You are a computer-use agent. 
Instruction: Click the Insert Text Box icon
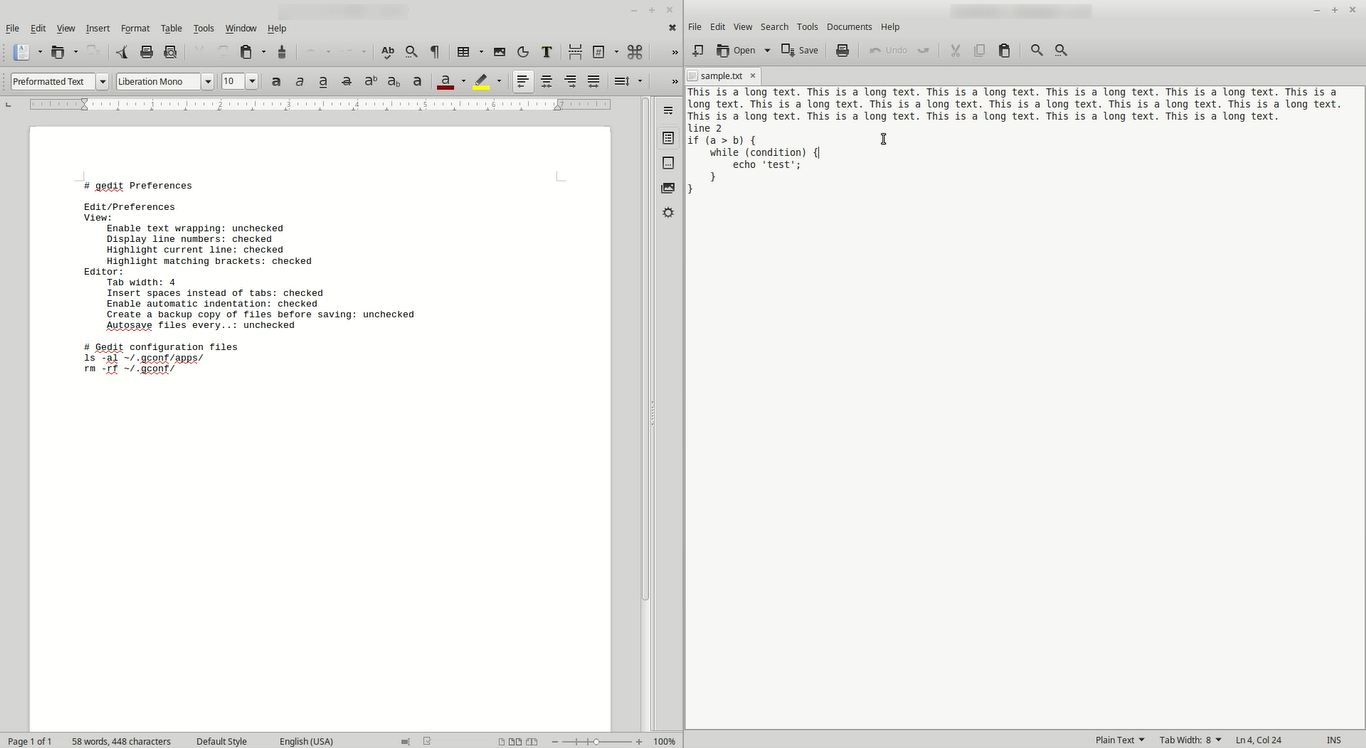click(546, 52)
